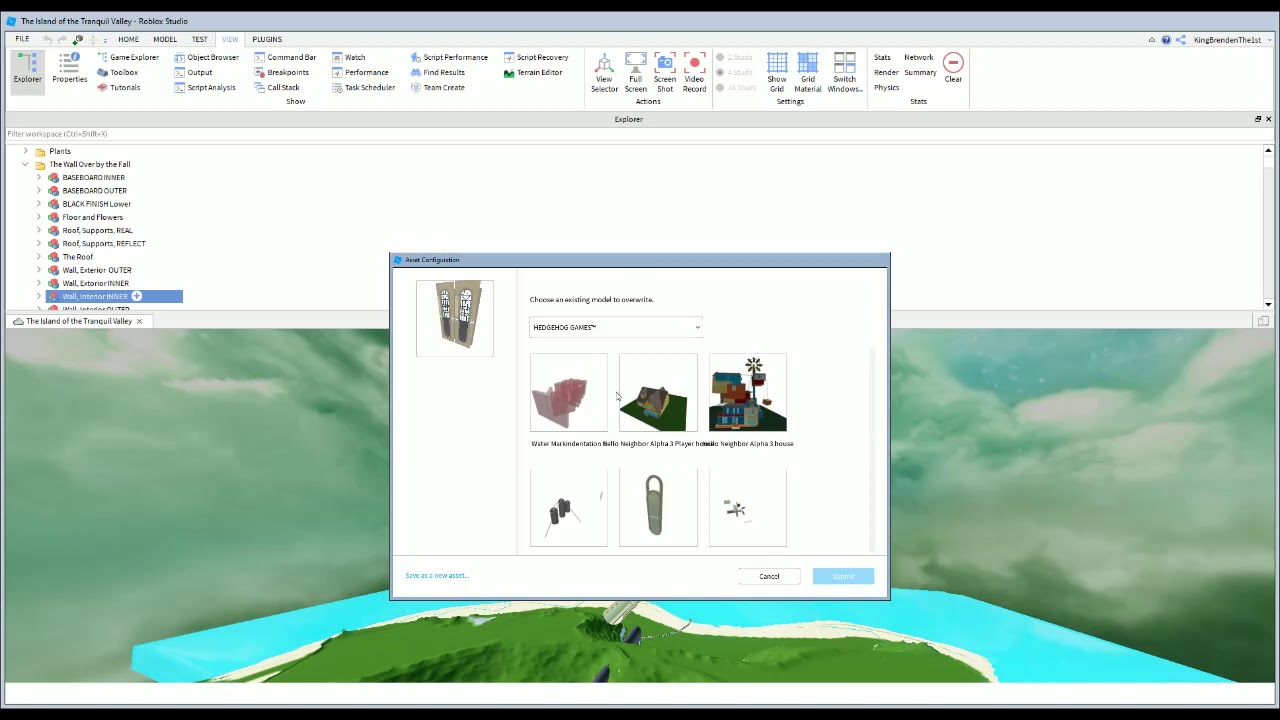Start Video Record
1280x720 pixels.
pos(694,73)
